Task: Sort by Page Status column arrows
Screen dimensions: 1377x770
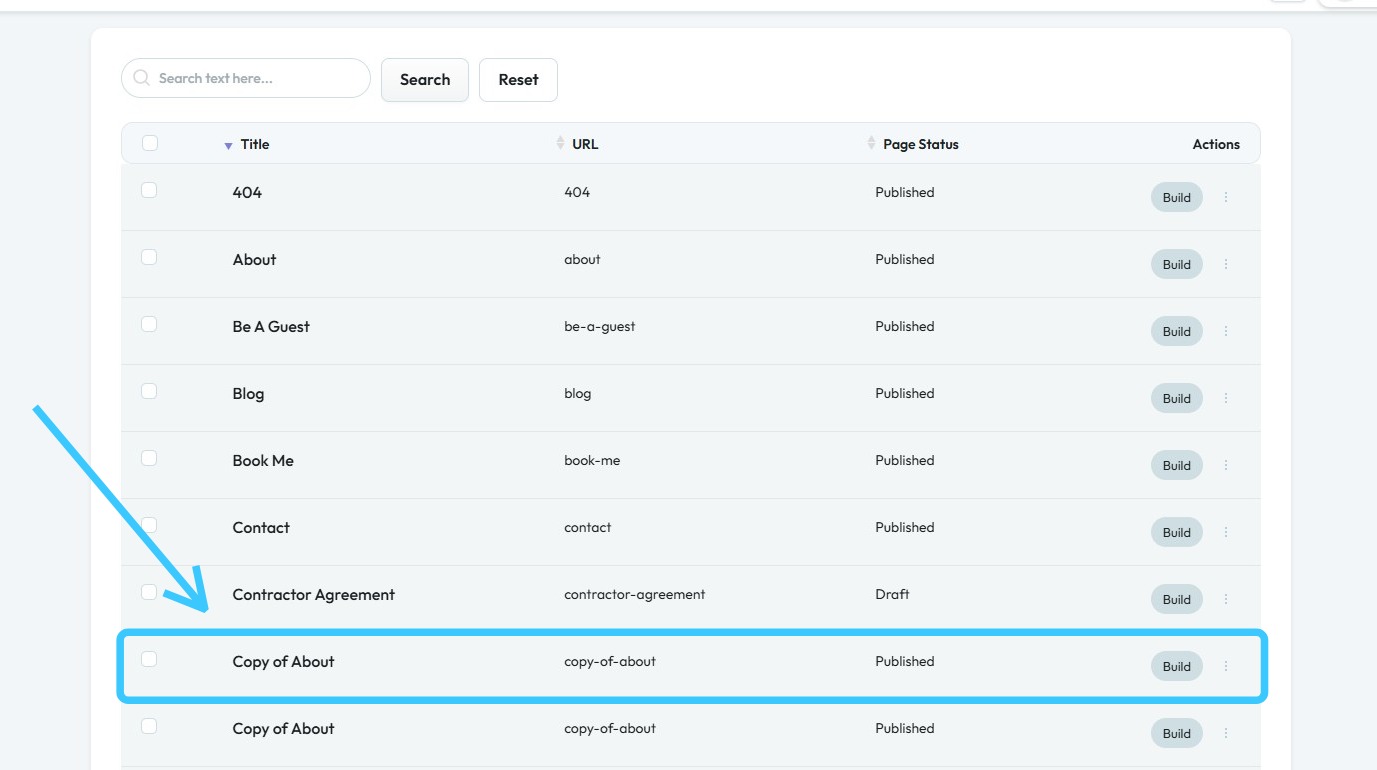Action: pos(871,144)
